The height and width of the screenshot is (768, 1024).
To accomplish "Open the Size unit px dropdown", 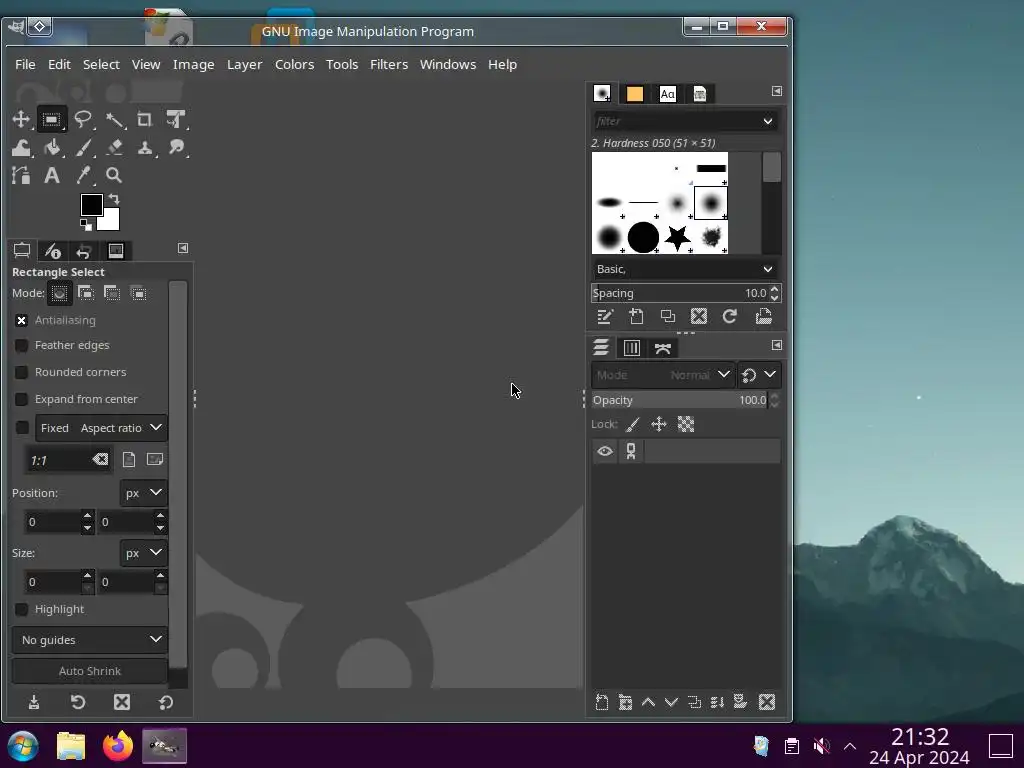I will click(144, 552).
